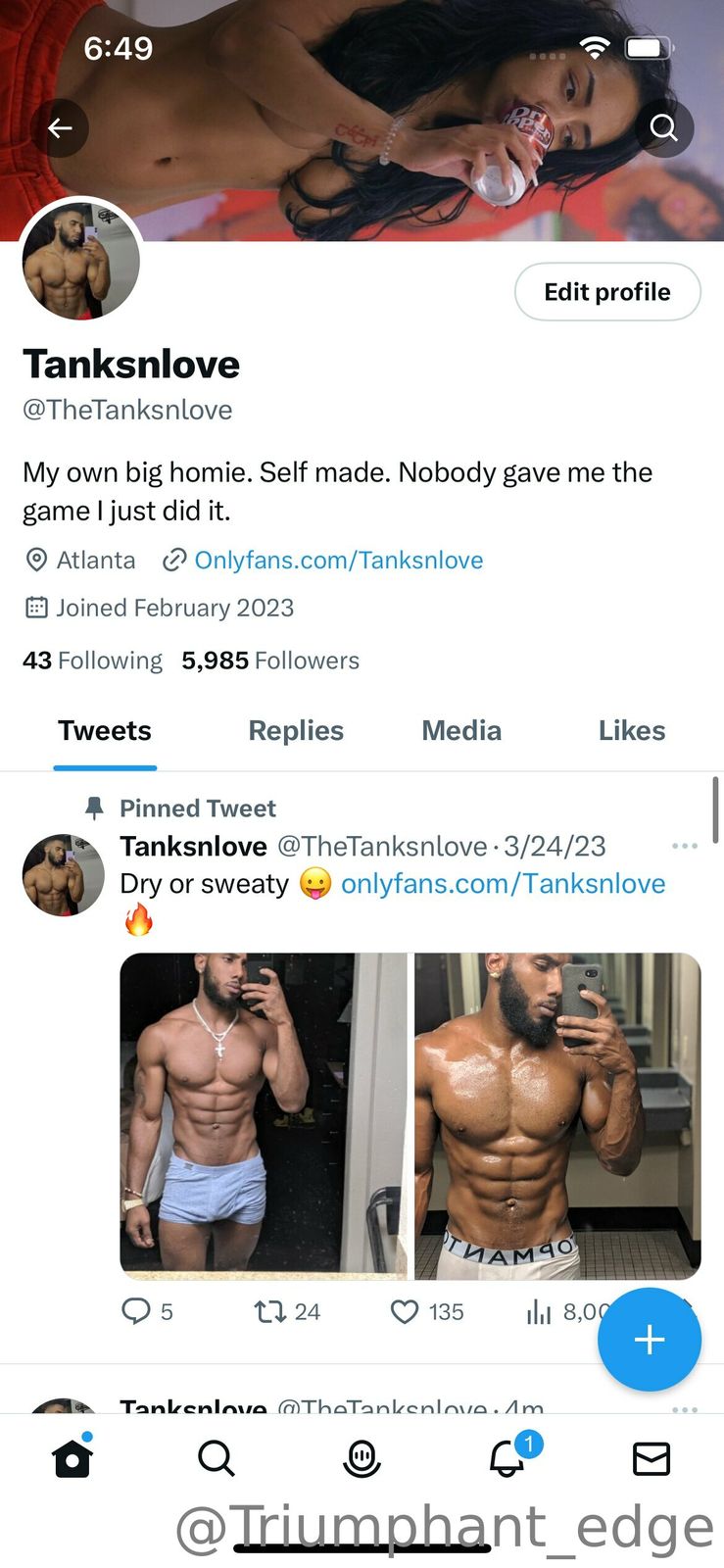Switch to the Replies tab

pyautogui.click(x=296, y=731)
